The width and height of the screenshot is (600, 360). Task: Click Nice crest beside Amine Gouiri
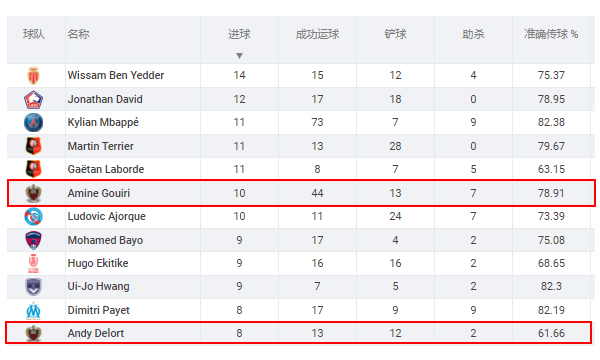[x=33, y=193]
